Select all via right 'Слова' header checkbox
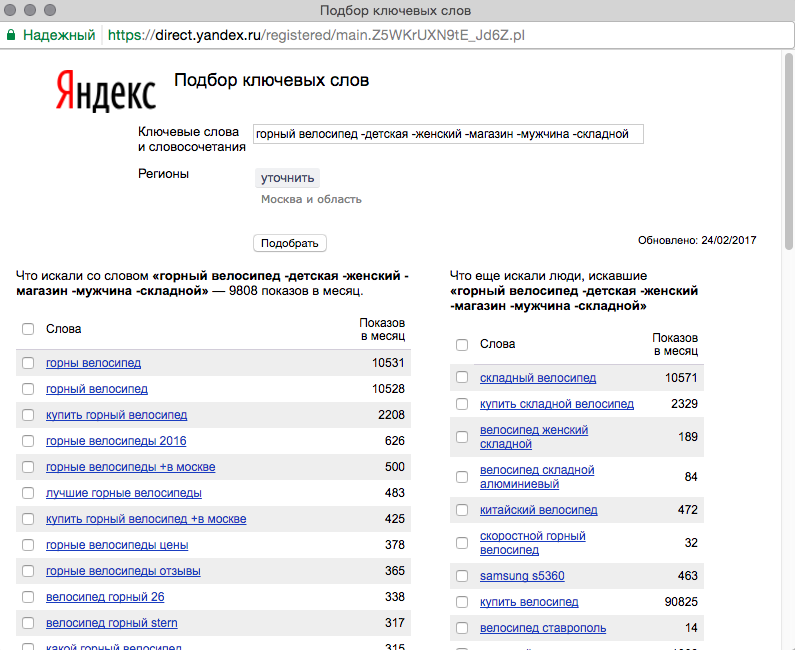The height and width of the screenshot is (650, 795). point(462,345)
